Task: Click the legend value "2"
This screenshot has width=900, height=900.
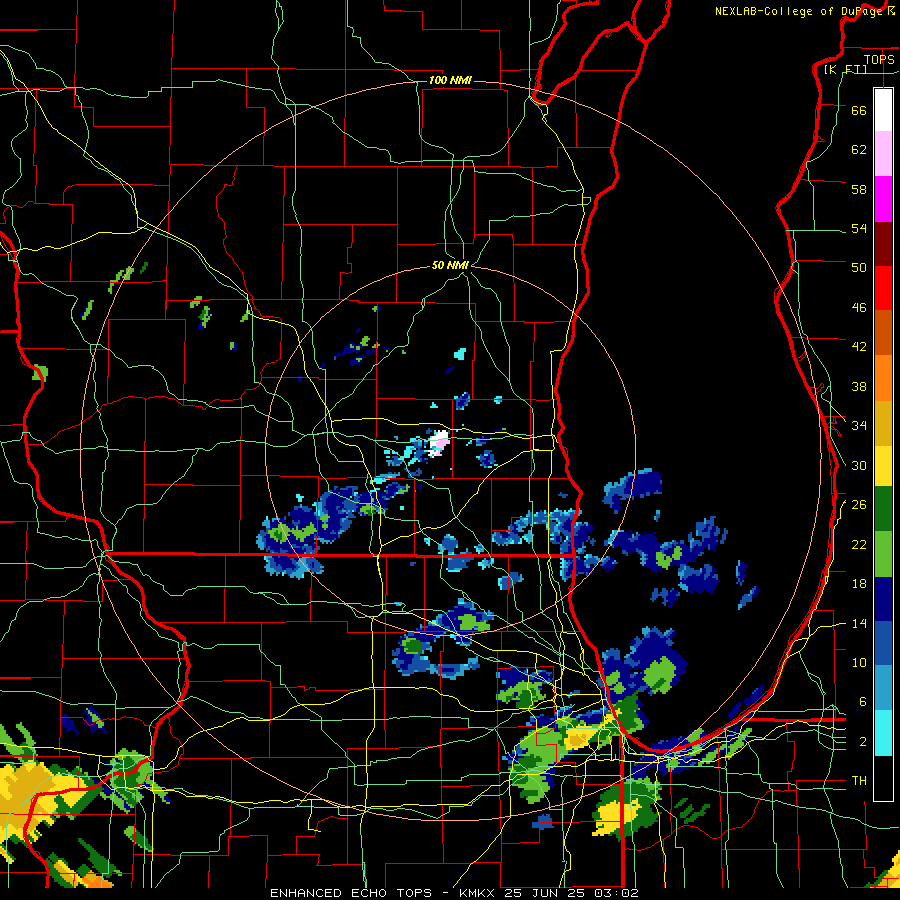Action: pyautogui.click(x=863, y=741)
